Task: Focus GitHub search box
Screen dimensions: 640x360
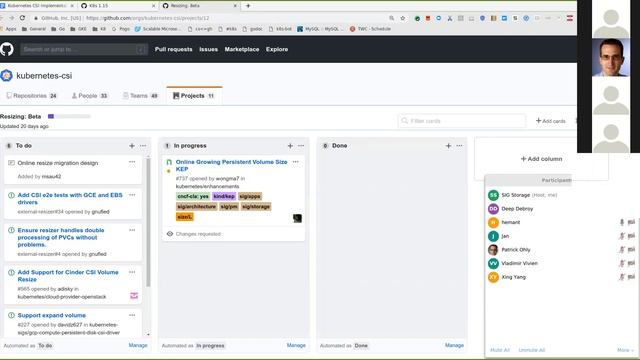Action: tap(84, 49)
